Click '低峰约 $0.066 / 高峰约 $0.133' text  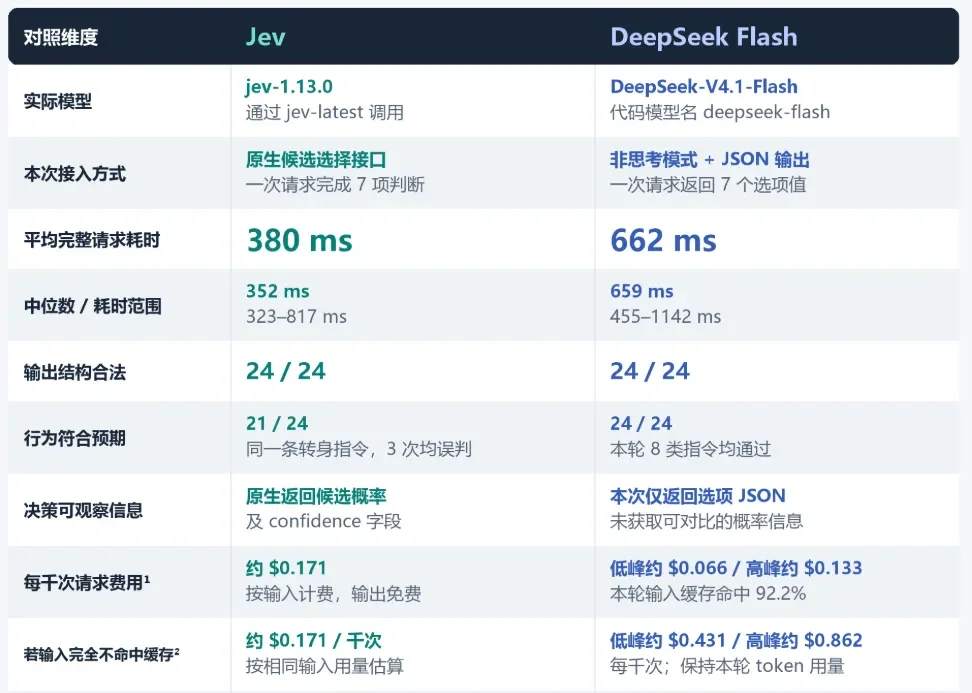tap(736, 568)
